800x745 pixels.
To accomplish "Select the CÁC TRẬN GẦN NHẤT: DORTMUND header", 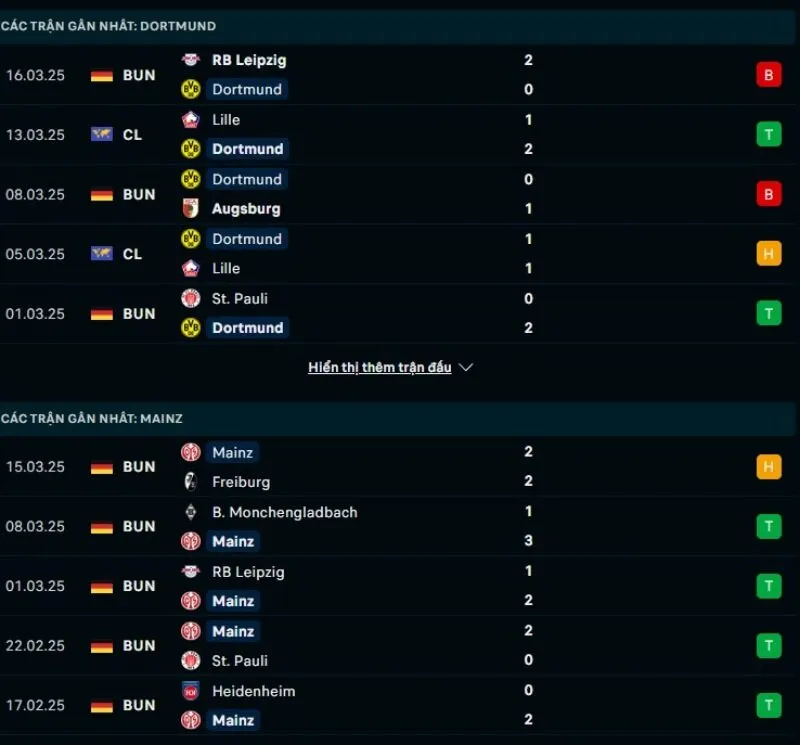I will [108, 27].
